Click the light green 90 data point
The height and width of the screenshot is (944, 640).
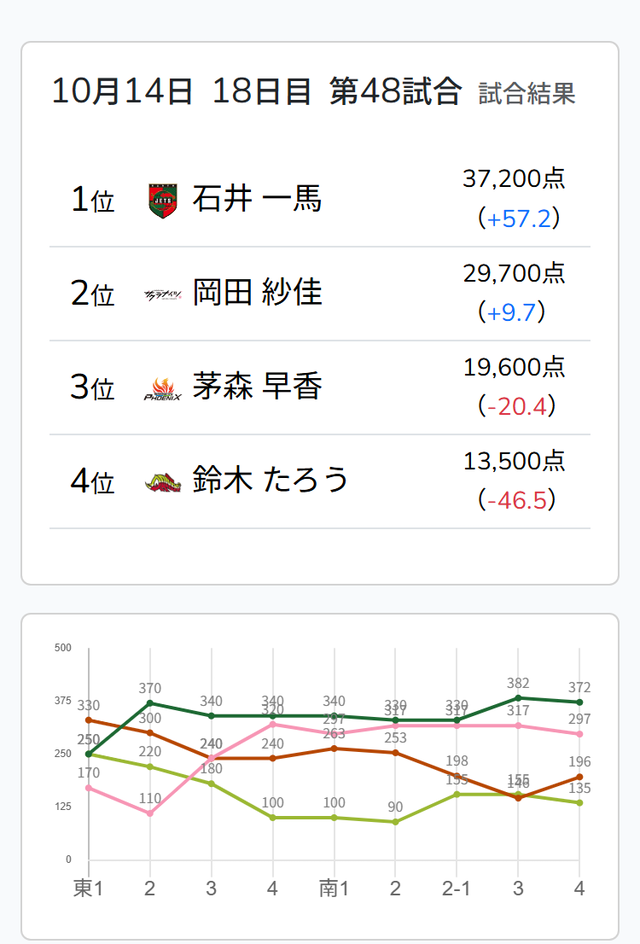(395, 822)
